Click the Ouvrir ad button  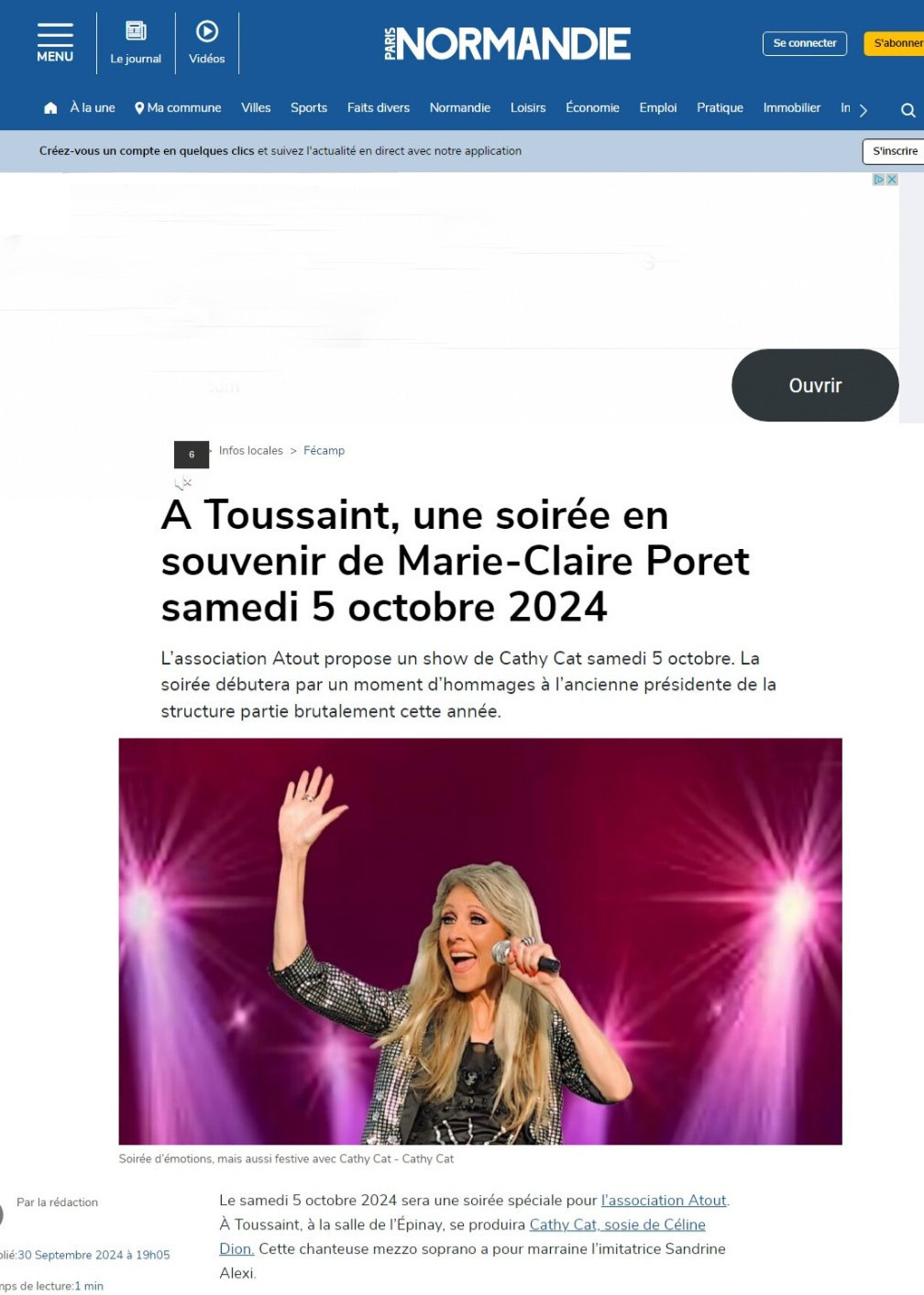pyautogui.click(x=815, y=385)
